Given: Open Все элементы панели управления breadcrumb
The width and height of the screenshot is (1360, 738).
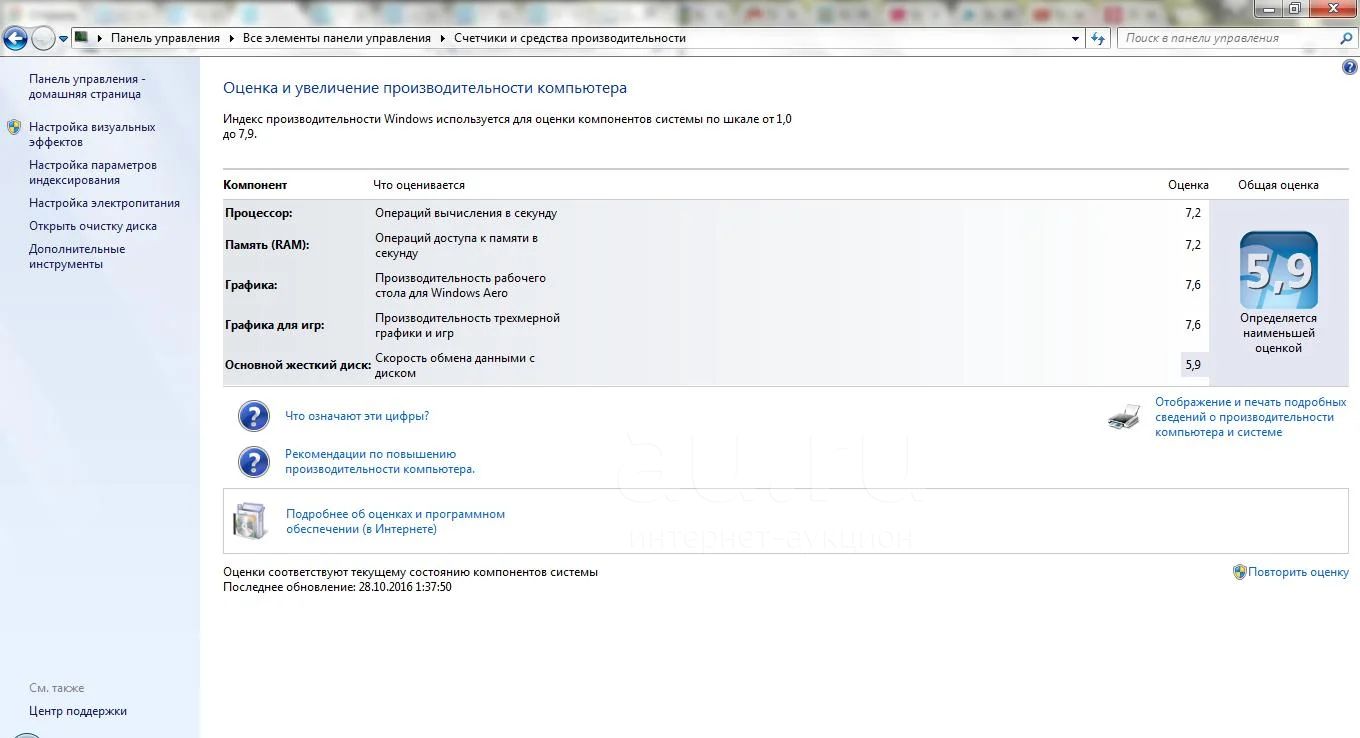Looking at the screenshot, I should coord(337,38).
